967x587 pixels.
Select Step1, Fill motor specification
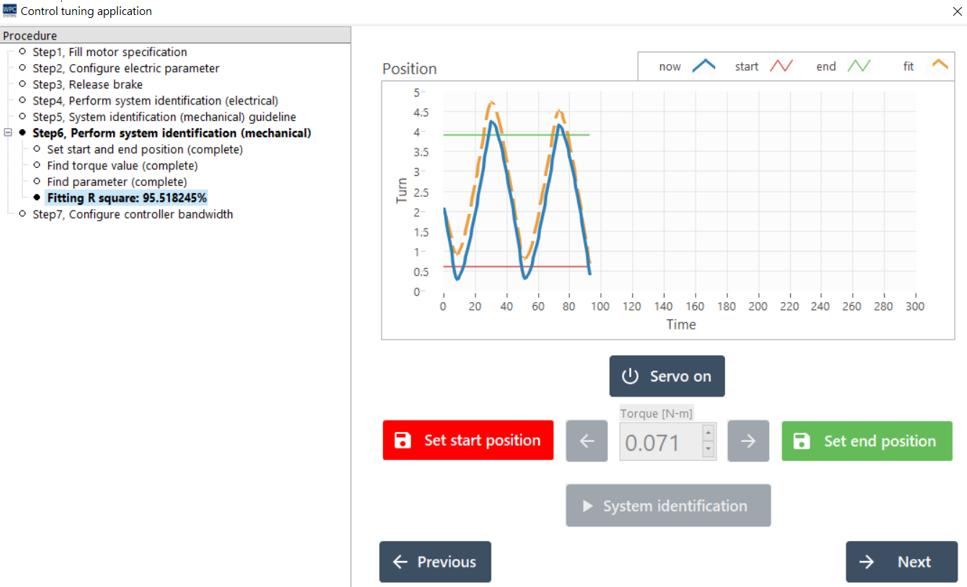pos(109,52)
